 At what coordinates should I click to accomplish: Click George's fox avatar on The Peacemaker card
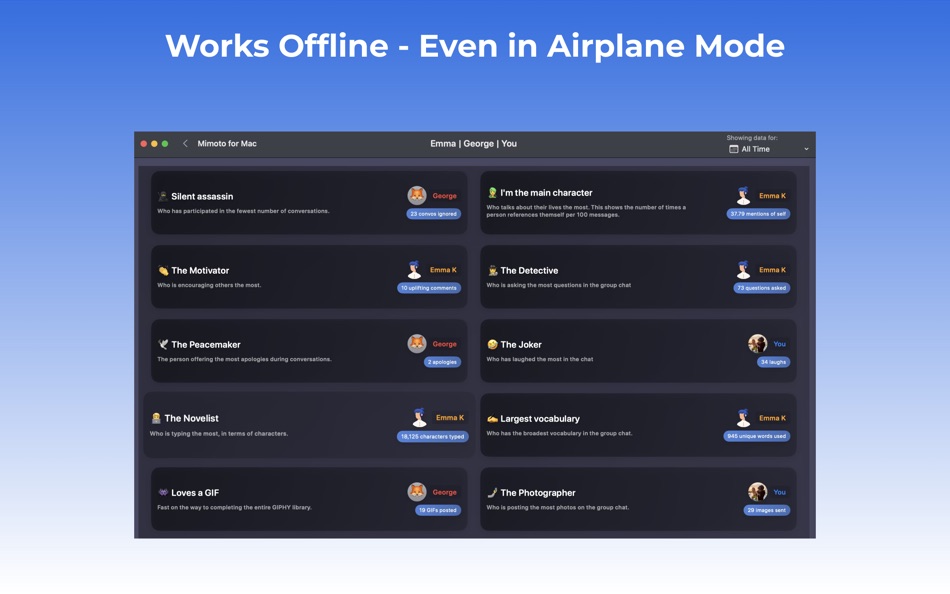click(x=417, y=343)
